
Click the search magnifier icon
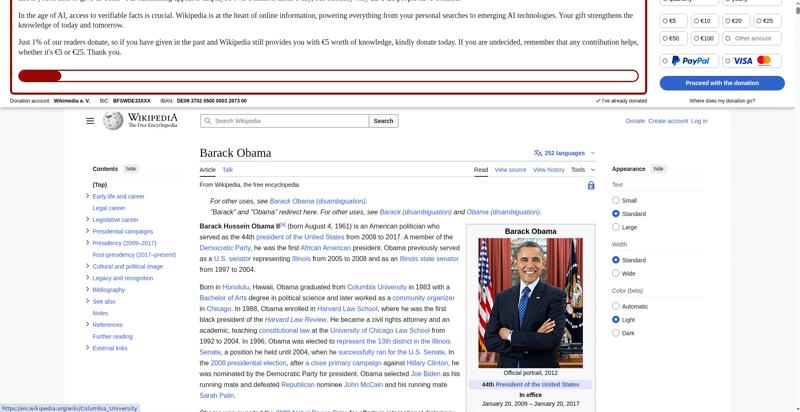207,121
